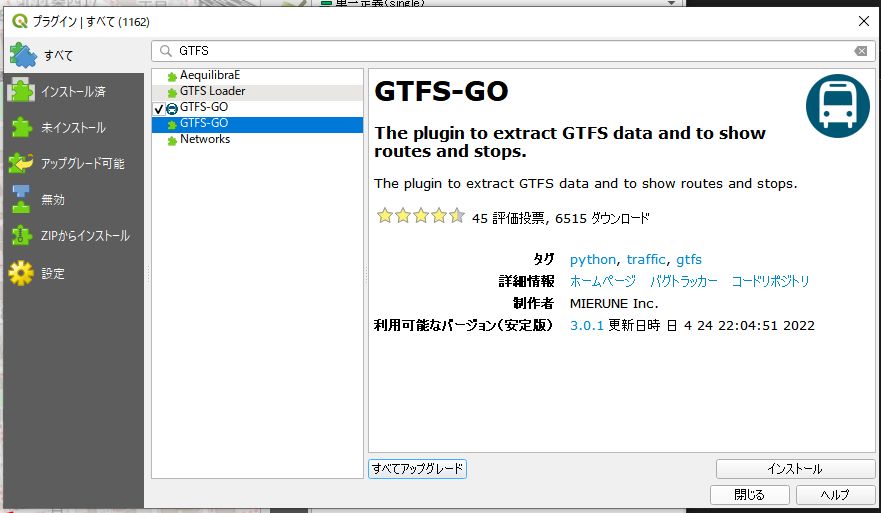
Task: Click the blue puzzle icon for すべて
Action: 22,55
